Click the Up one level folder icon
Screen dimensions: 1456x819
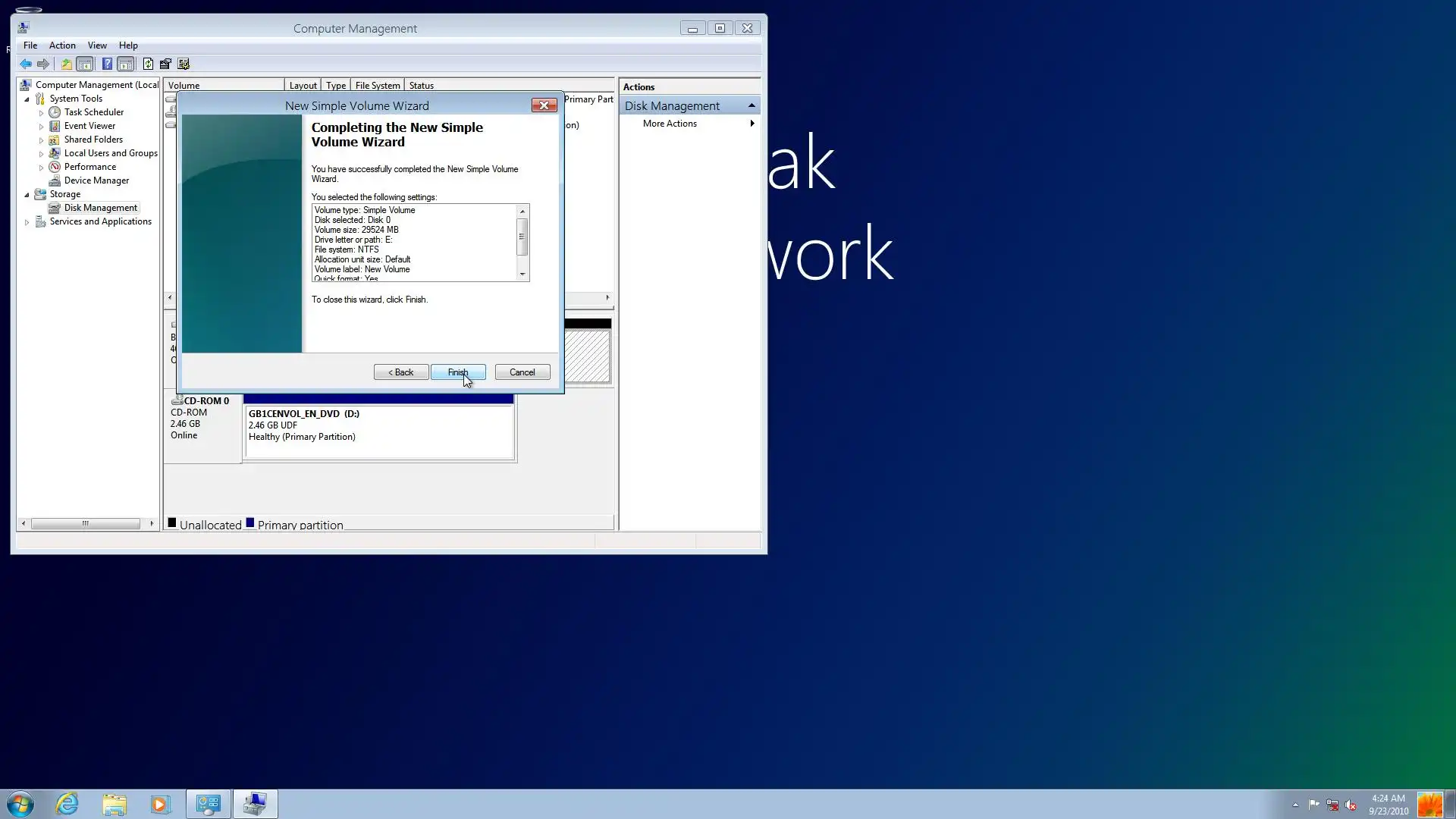point(67,64)
